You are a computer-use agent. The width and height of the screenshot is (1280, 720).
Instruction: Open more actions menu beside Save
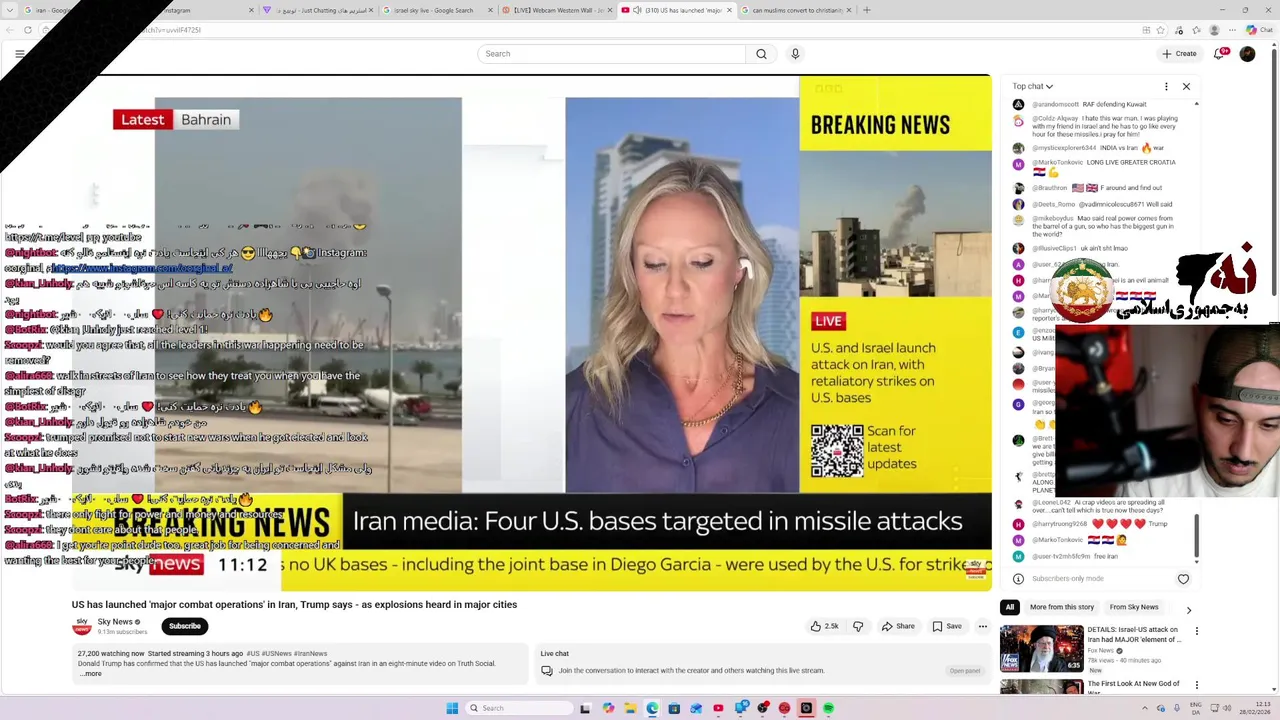coord(982,626)
